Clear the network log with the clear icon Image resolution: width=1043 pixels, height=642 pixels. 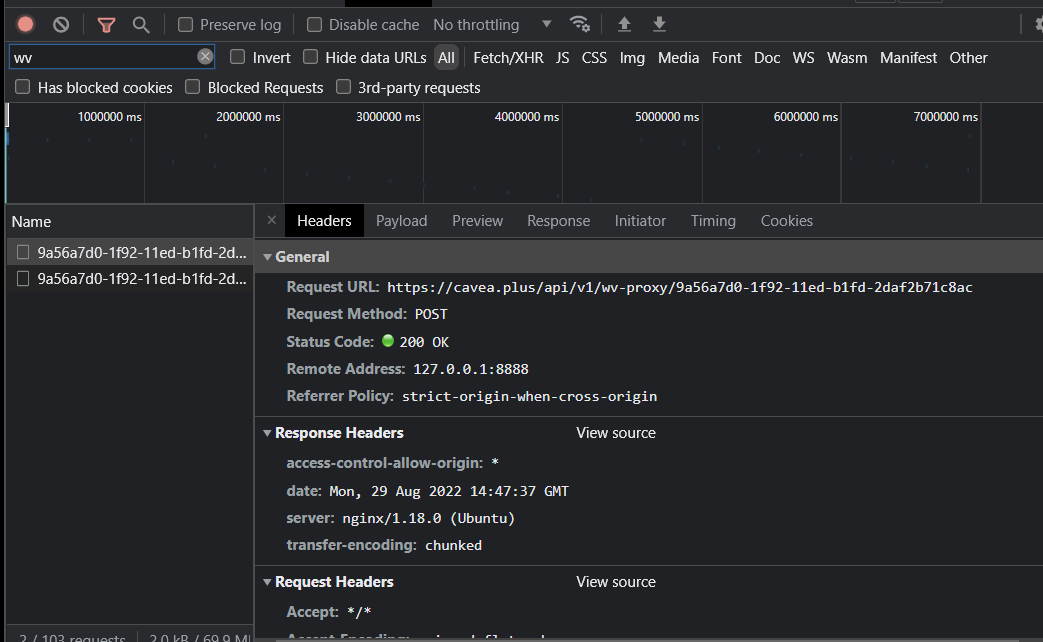click(x=61, y=24)
